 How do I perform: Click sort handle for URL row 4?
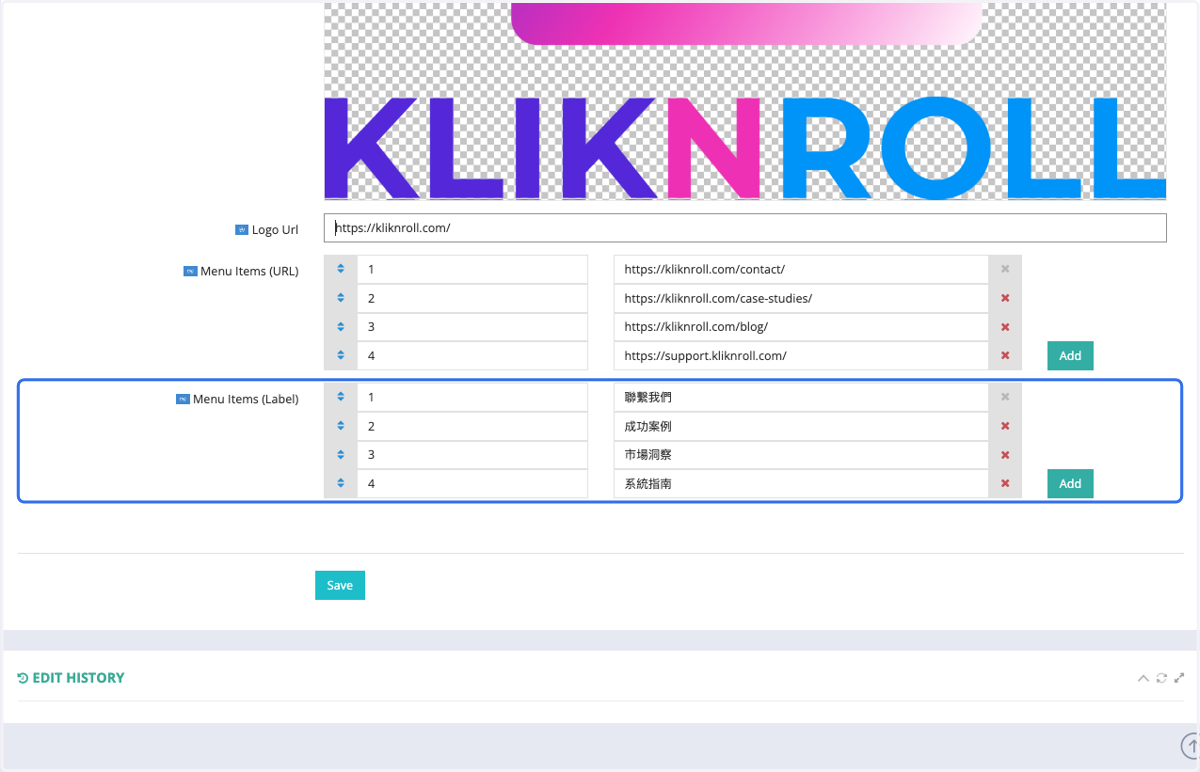pos(341,355)
